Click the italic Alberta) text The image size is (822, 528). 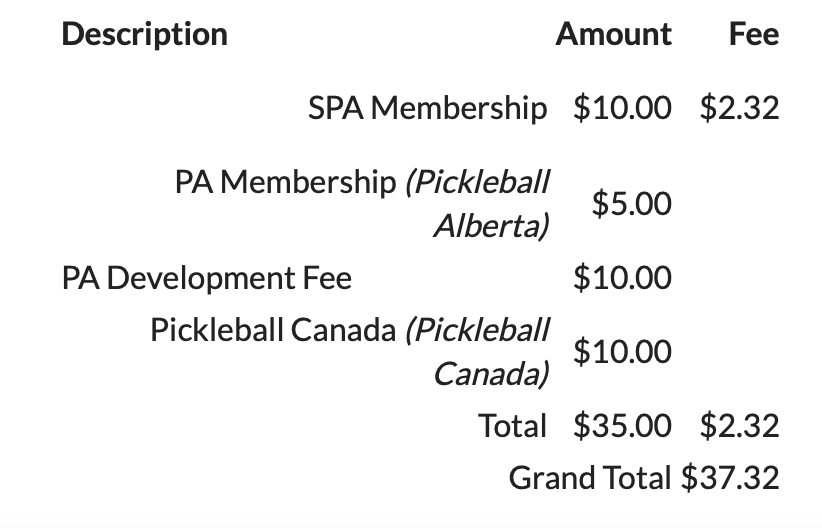click(492, 226)
